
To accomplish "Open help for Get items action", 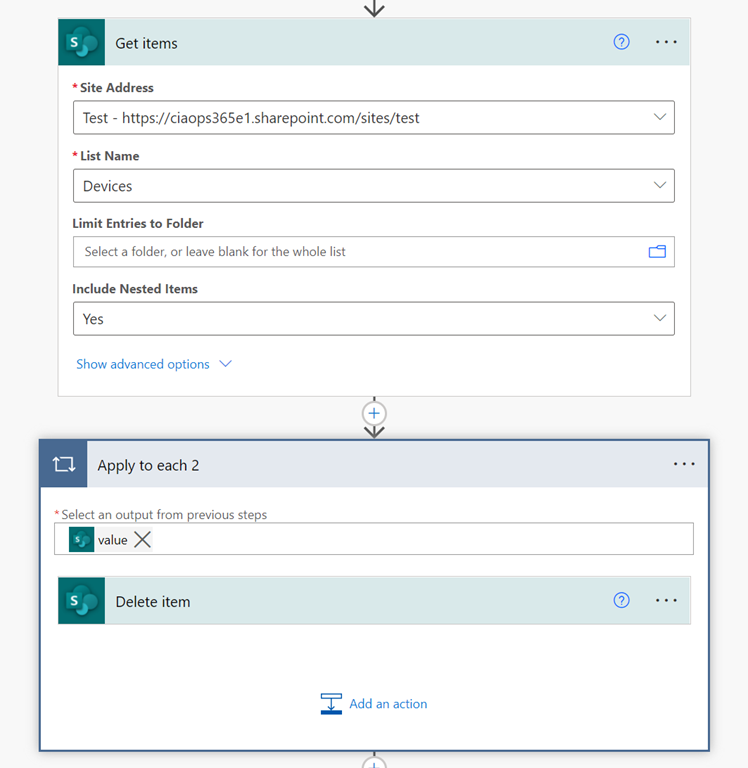I will pyautogui.click(x=621, y=42).
